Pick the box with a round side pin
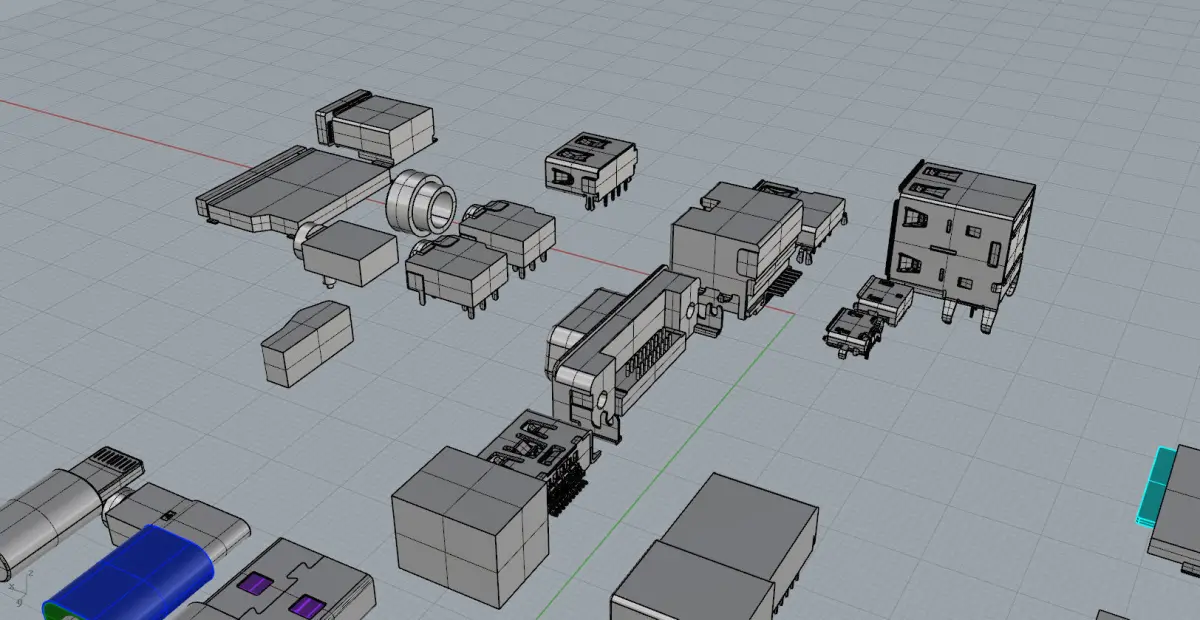The height and width of the screenshot is (620, 1200). click(x=345, y=252)
